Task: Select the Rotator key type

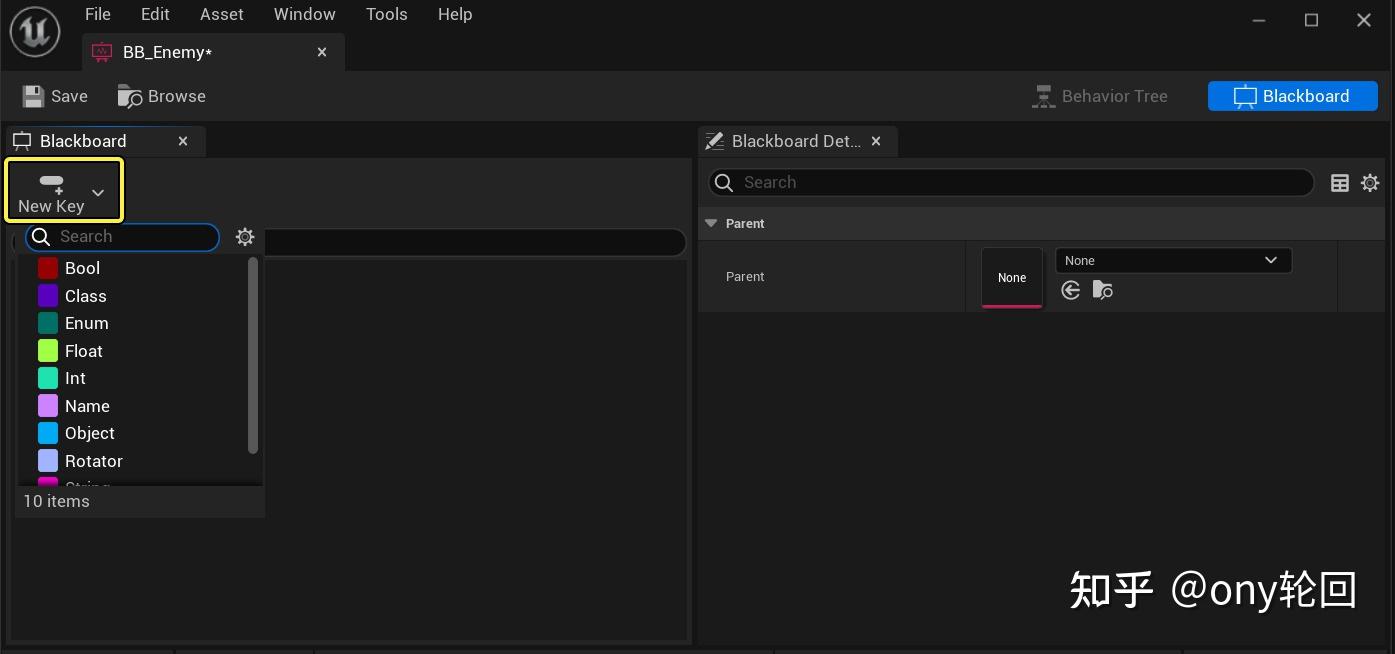Action: click(93, 461)
